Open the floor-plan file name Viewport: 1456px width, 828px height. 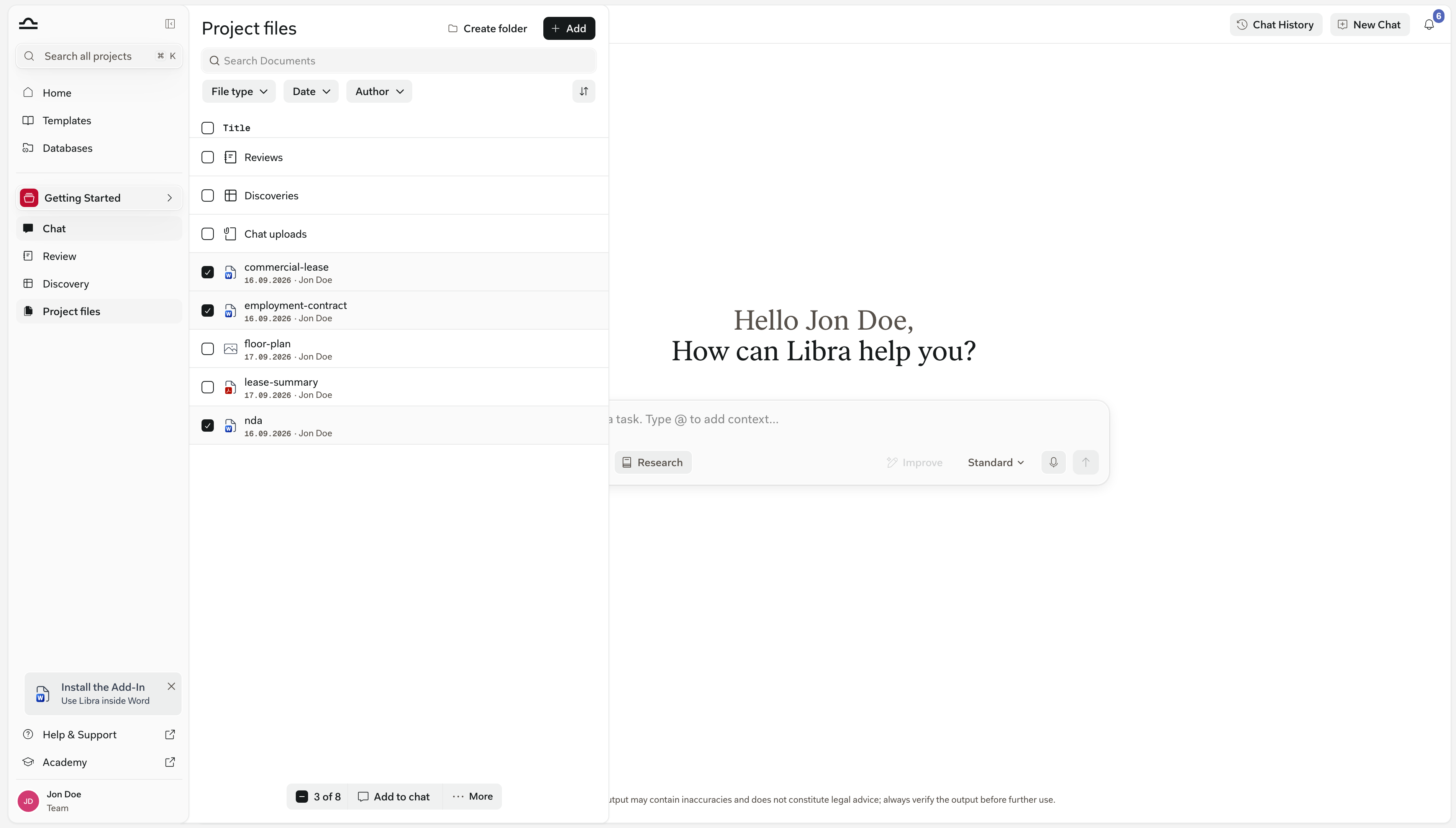point(267,343)
